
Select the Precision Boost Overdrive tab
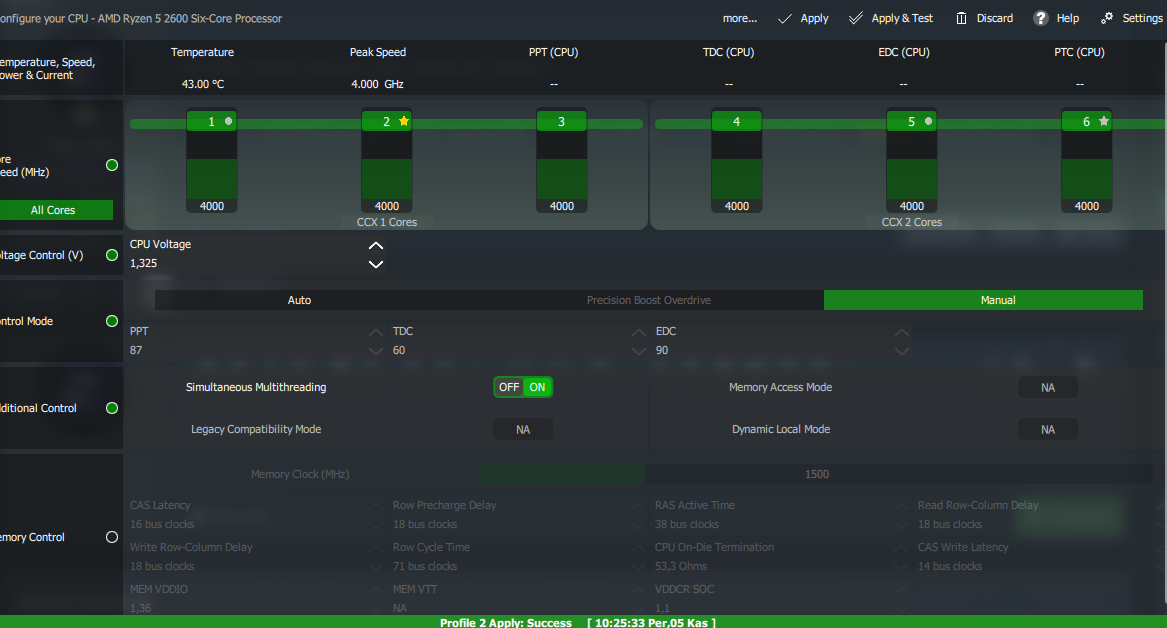click(x=648, y=300)
